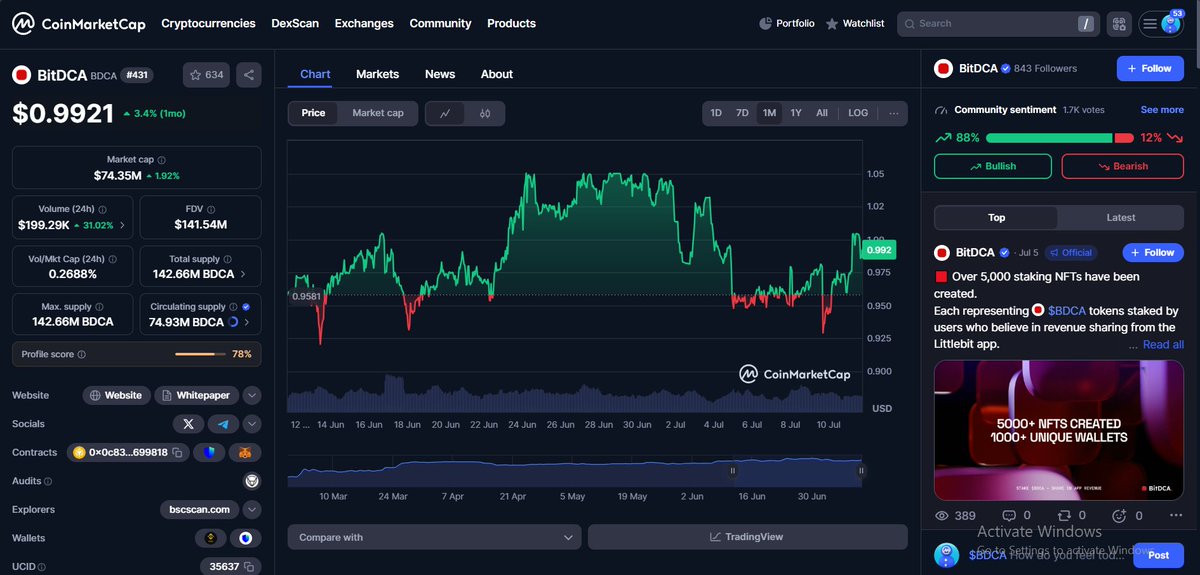
Task: Click the blue shield wallet icon next to contract
Action: (209, 453)
